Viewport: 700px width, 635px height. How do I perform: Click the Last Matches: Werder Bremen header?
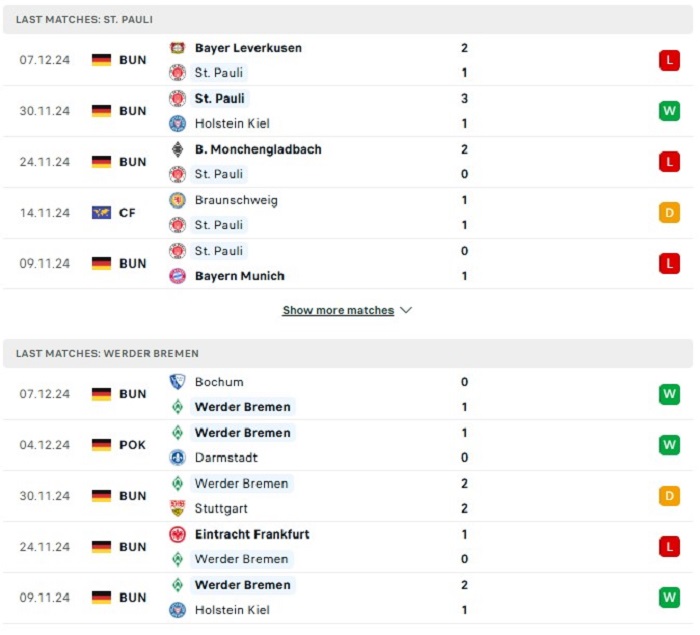(x=348, y=354)
